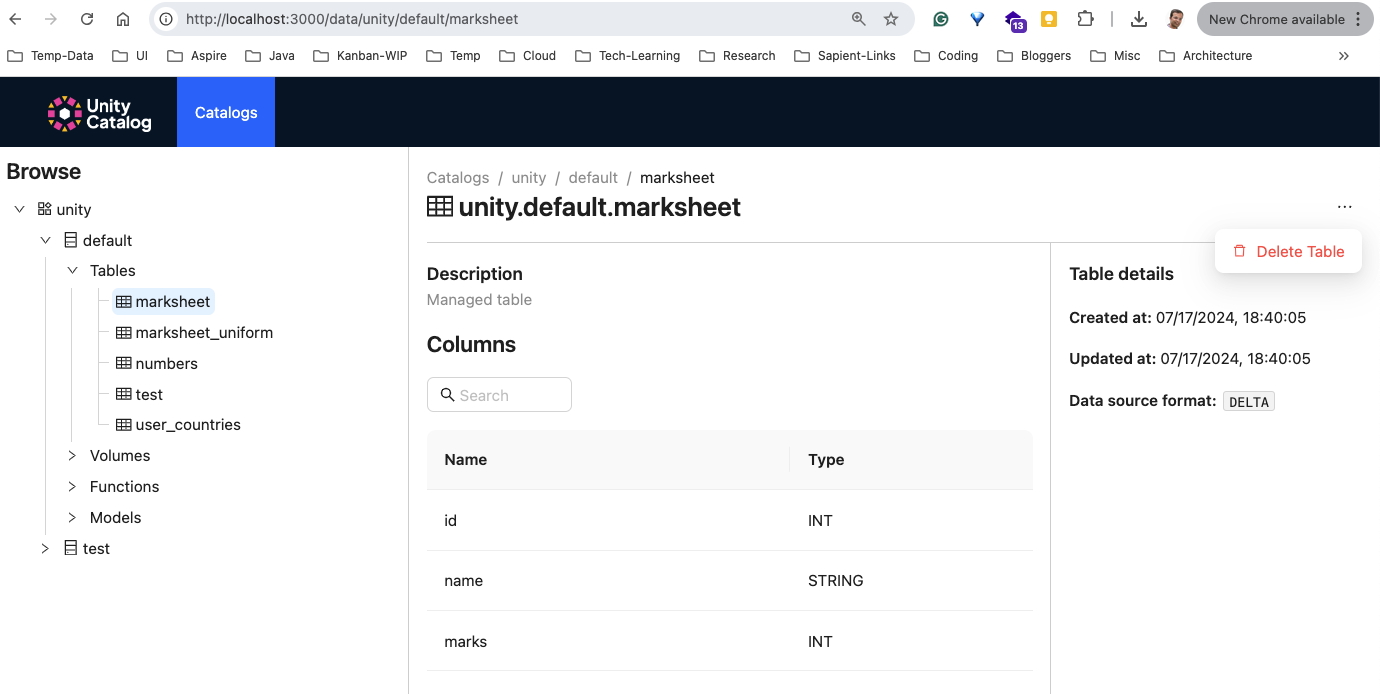Click the site info icon in address bar
The height and width of the screenshot is (694, 1380).
(167, 19)
